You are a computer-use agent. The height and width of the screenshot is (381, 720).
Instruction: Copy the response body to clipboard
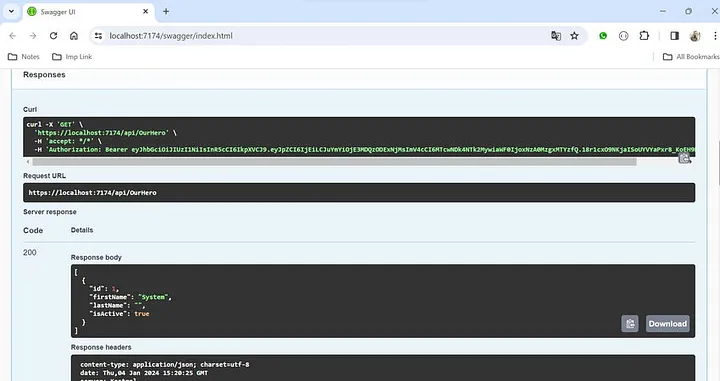(x=630, y=324)
